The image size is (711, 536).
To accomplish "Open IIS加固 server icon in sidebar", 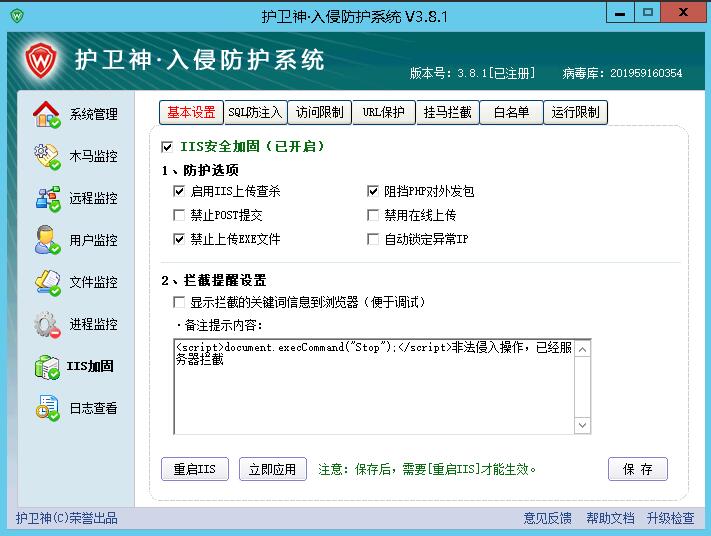I will point(47,366).
